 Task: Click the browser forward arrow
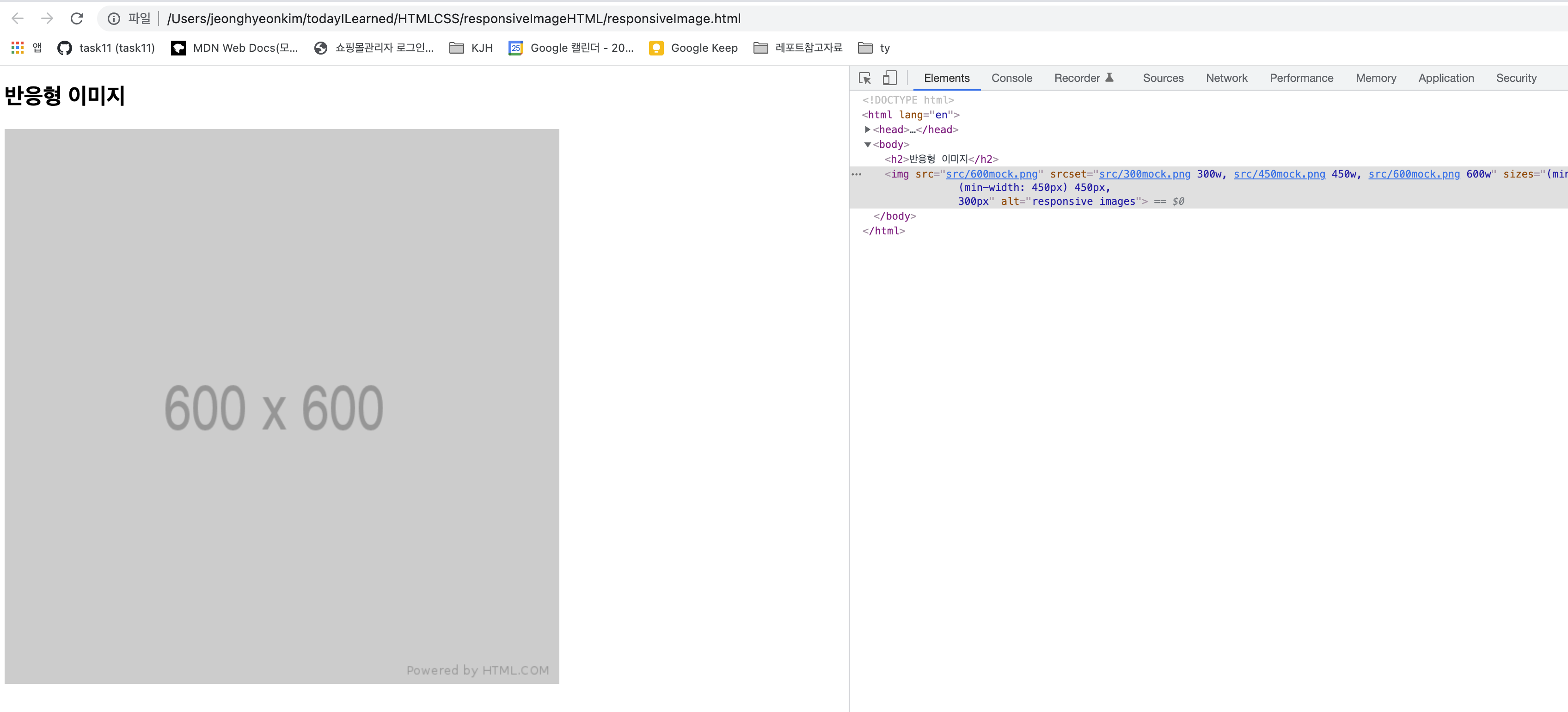point(47,18)
